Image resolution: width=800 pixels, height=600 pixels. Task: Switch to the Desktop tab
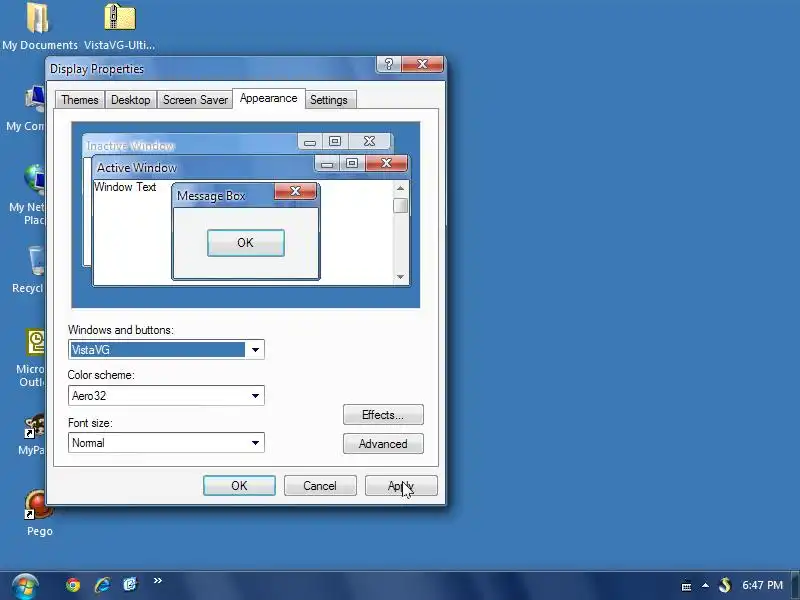(x=131, y=99)
